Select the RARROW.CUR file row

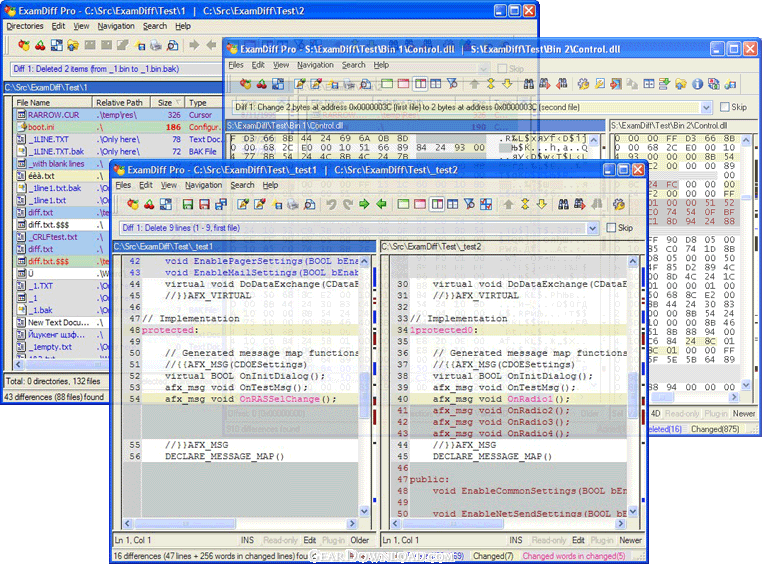[x=118, y=115]
